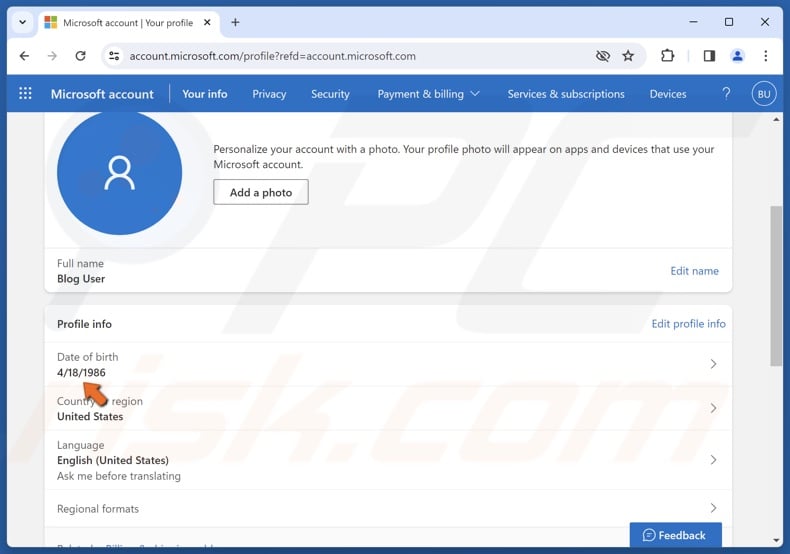The height and width of the screenshot is (554, 790).
Task: Click the scrollbar up arrow
Action: tap(776, 119)
